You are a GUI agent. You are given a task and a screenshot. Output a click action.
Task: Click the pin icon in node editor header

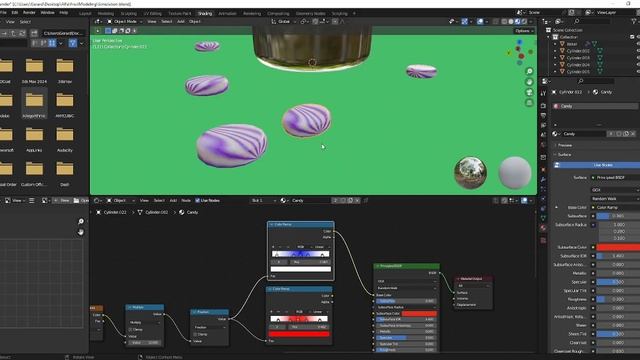(366, 200)
